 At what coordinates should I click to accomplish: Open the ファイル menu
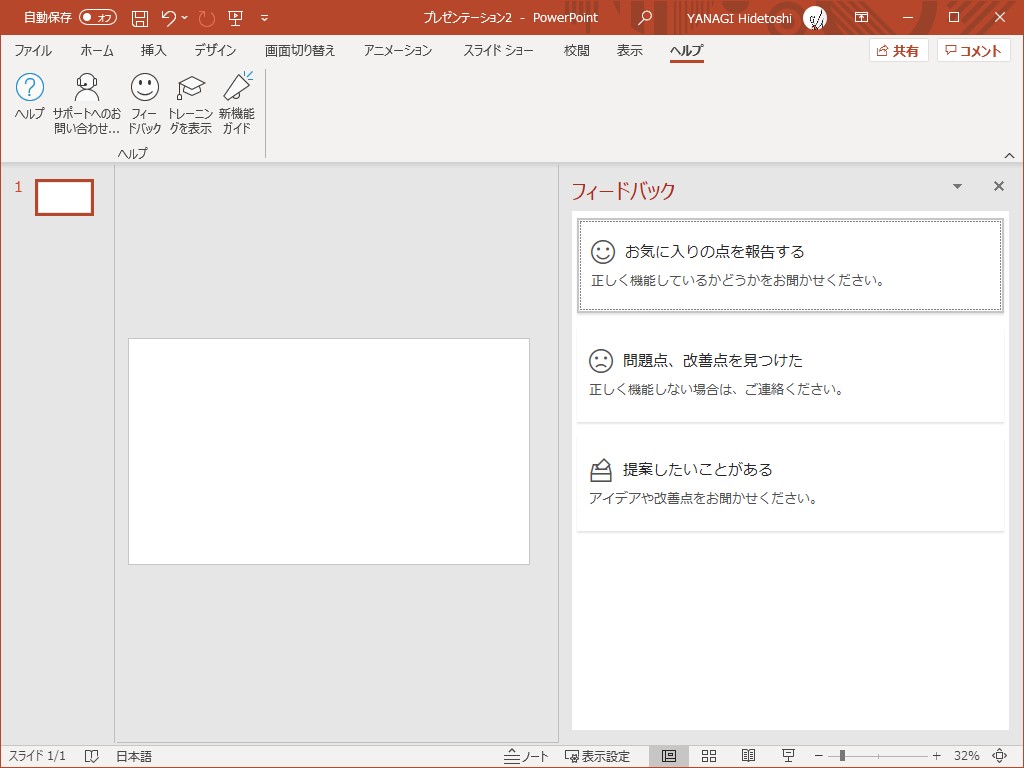(x=33, y=49)
